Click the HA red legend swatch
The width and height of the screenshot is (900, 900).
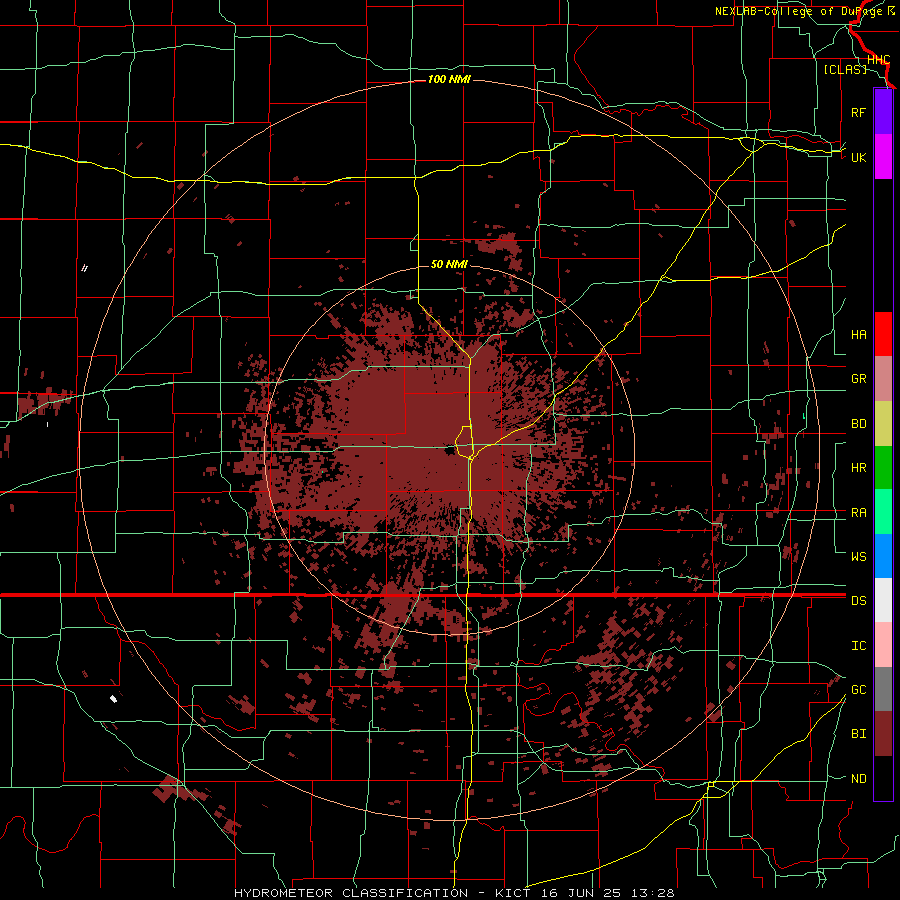coord(883,334)
